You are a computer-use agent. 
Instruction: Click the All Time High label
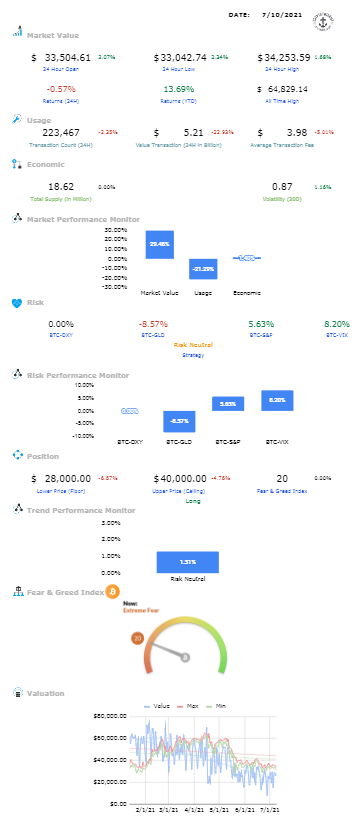(x=284, y=101)
